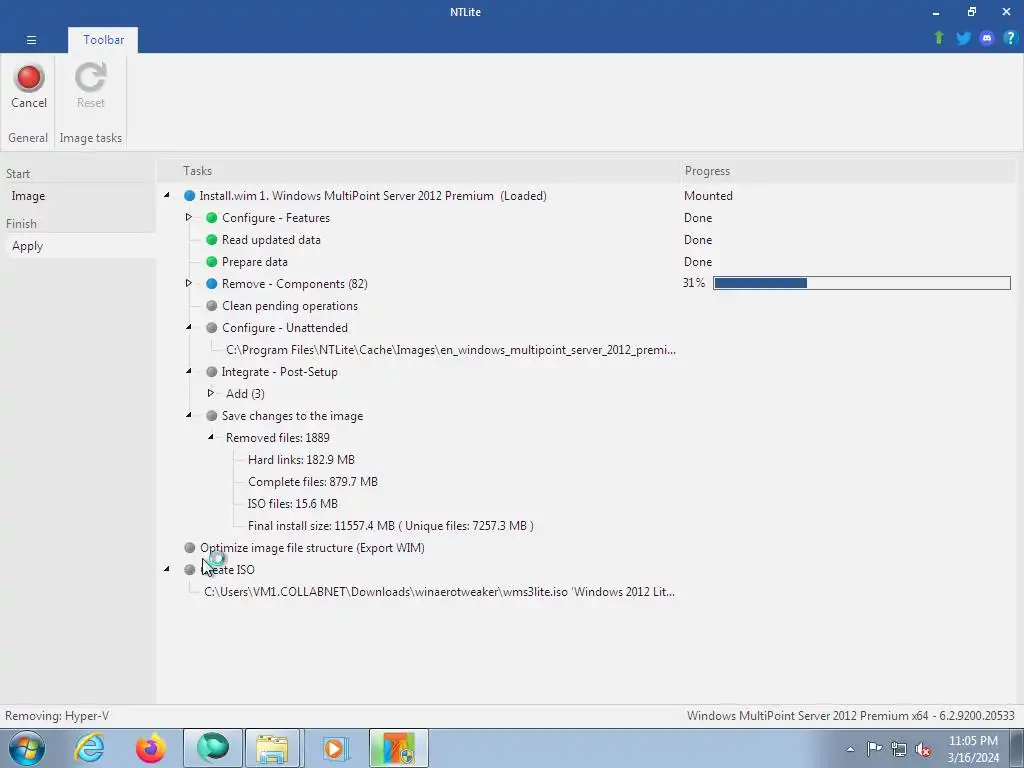This screenshot has width=1024, height=768.
Task: Click the red Cancel button
Action: 29,86
